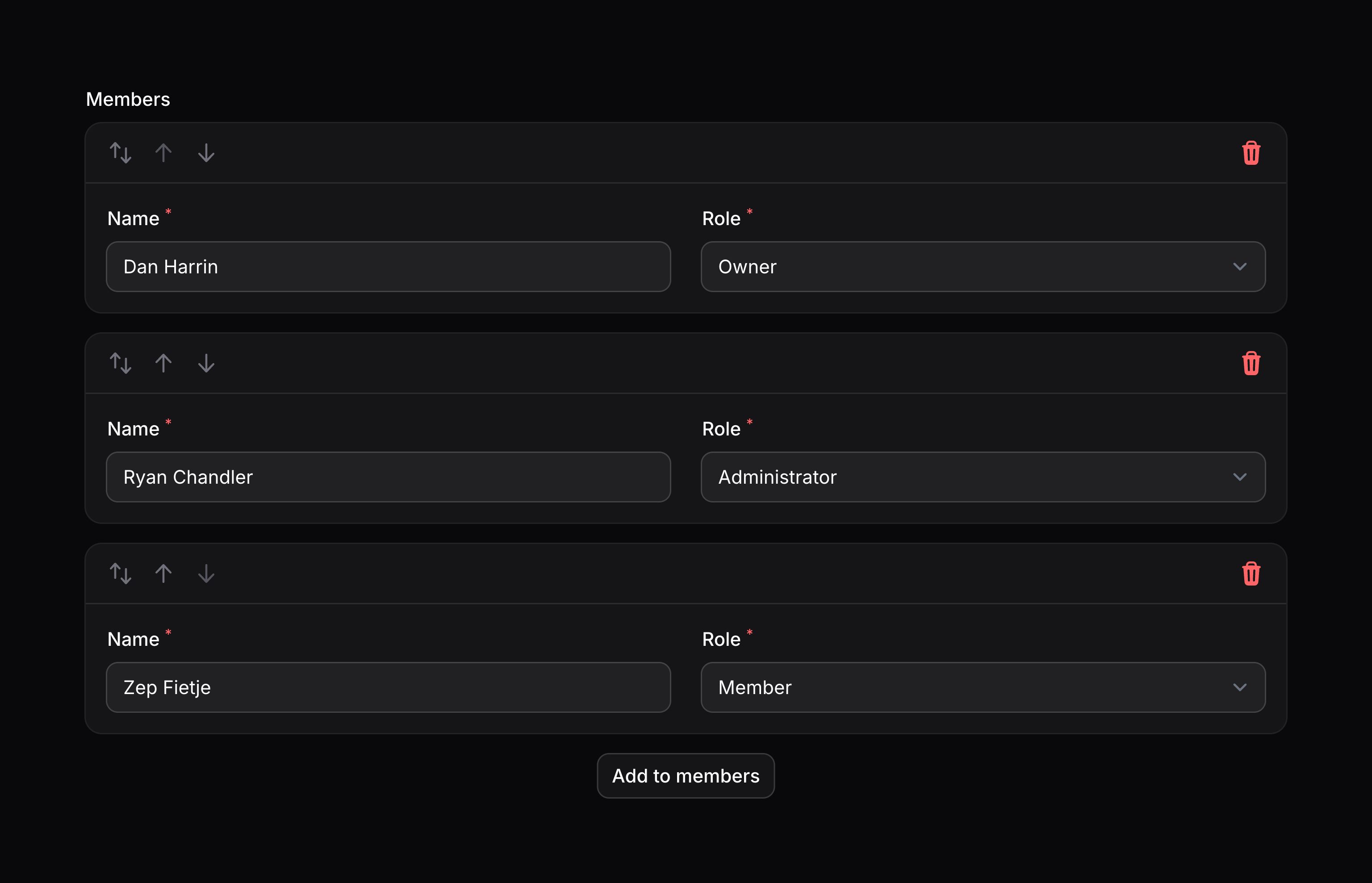This screenshot has width=1372, height=883.
Task: Click the up arrow on Dan Harrin's row
Action: pos(163,152)
